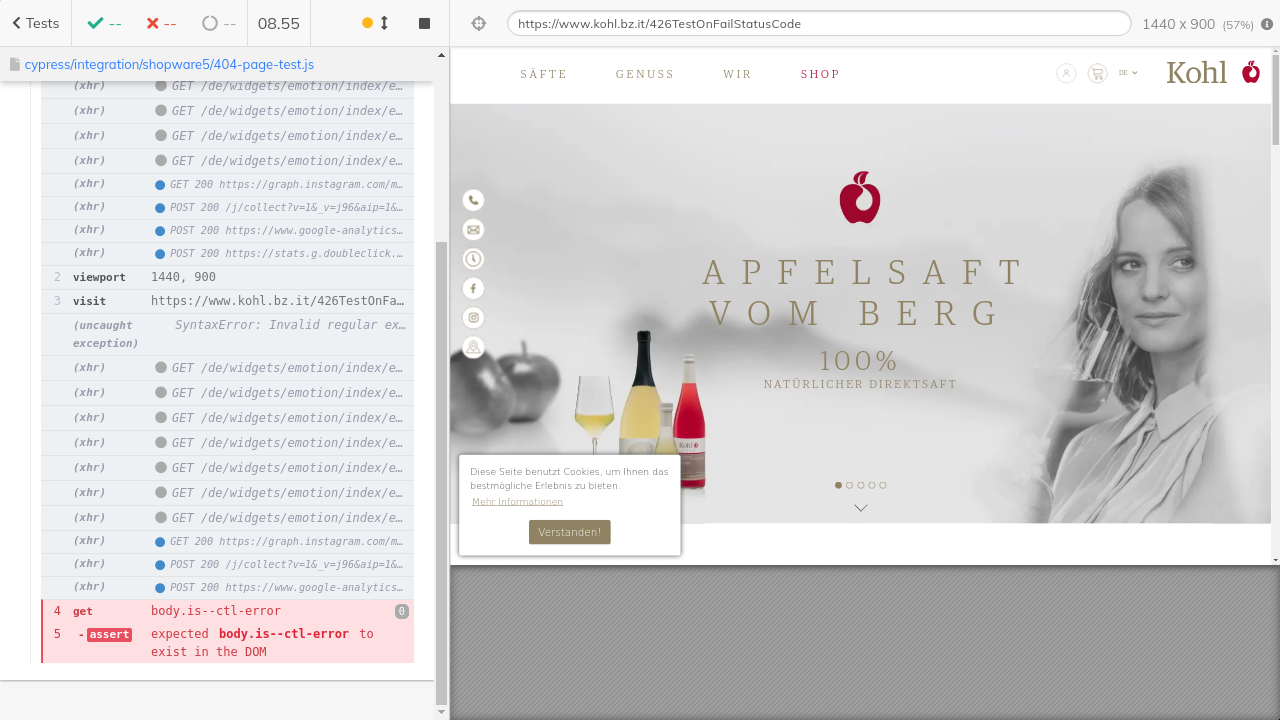Image resolution: width=1280 pixels, height=720 pixels.
Task: Open the SHOP menu item
Action: tap(820, 74)
